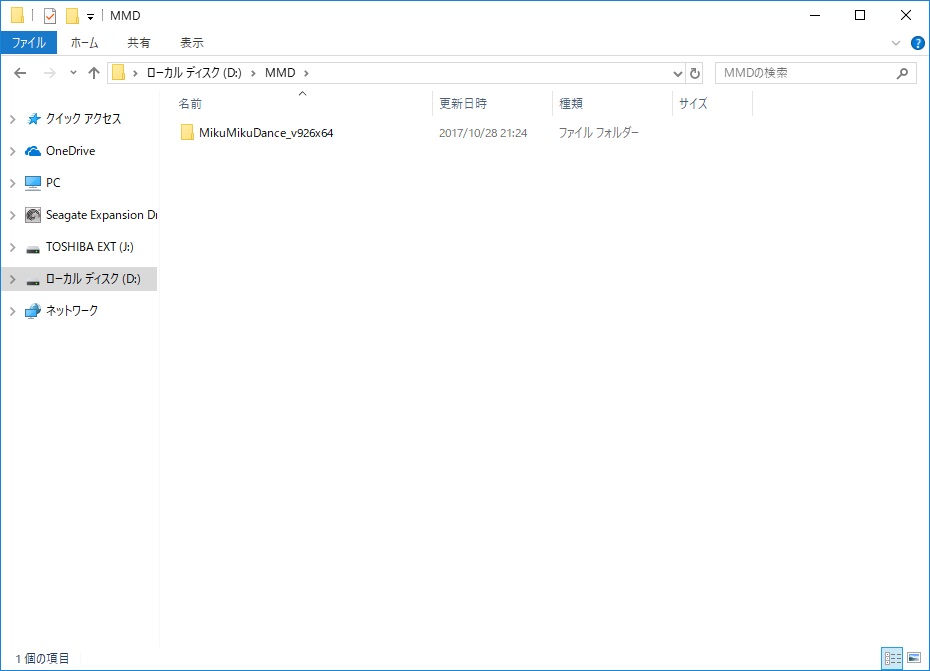Select Seagate Expansion Drive in navigation pane
930x671 pixels.
[x=101, y=215]
